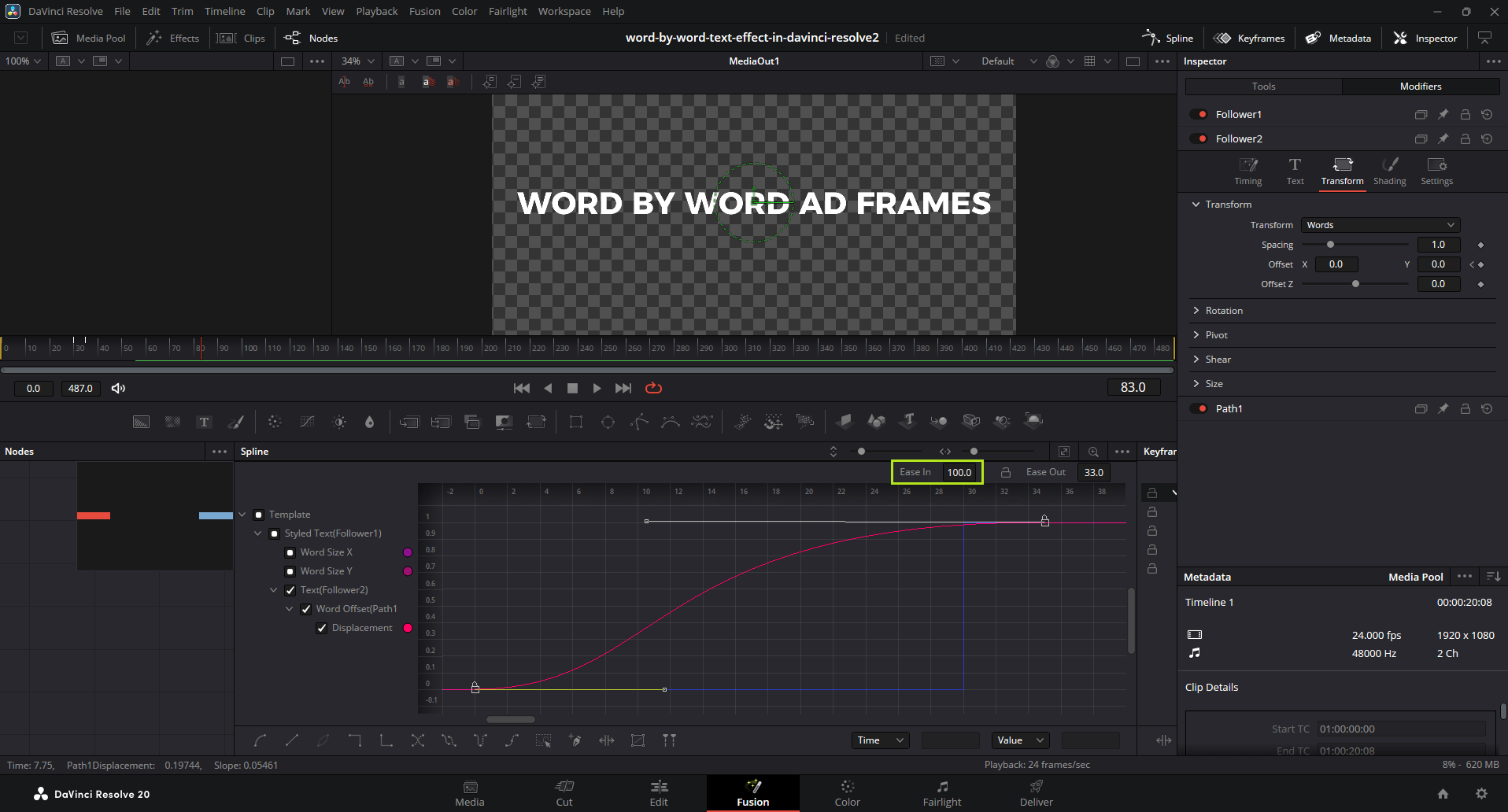Click the audio mute speaker icon
The image size is (1508, 812).
pos(118,388)
